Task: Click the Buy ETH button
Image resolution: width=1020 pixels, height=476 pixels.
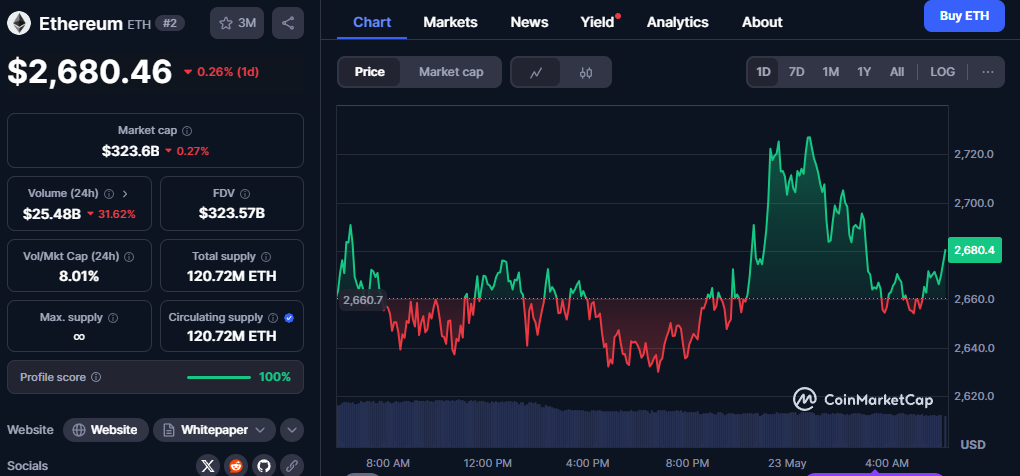Action: click(964, 16)
